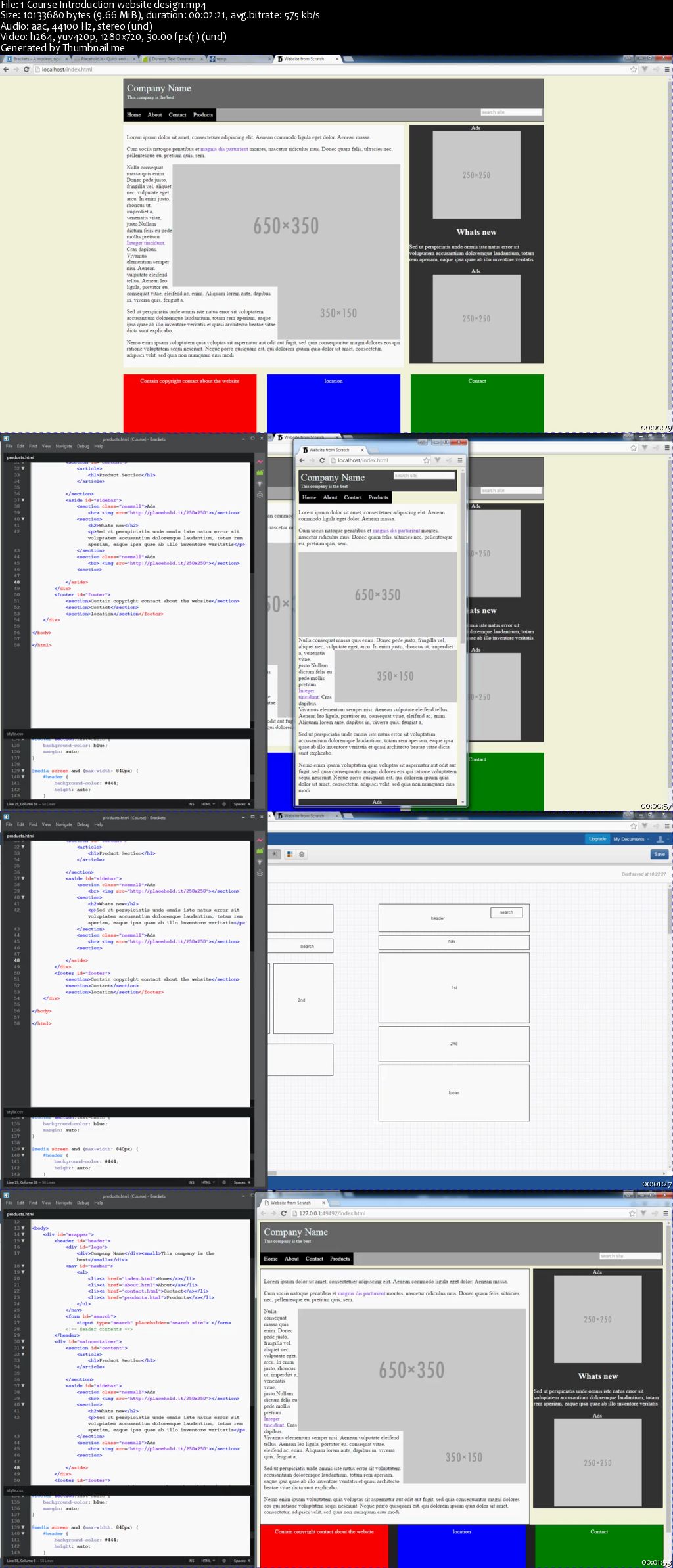Open user account icon dropdown in wireframe tool
This screenshot has height=1568, width=673.
(x=662, y=839)
